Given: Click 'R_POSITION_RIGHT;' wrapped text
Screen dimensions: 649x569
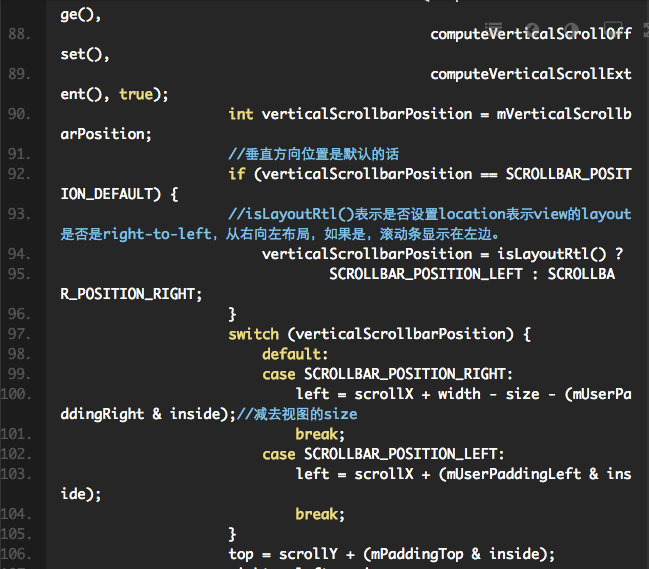Looking at the screenshot, I should click(x=131, y=294).
